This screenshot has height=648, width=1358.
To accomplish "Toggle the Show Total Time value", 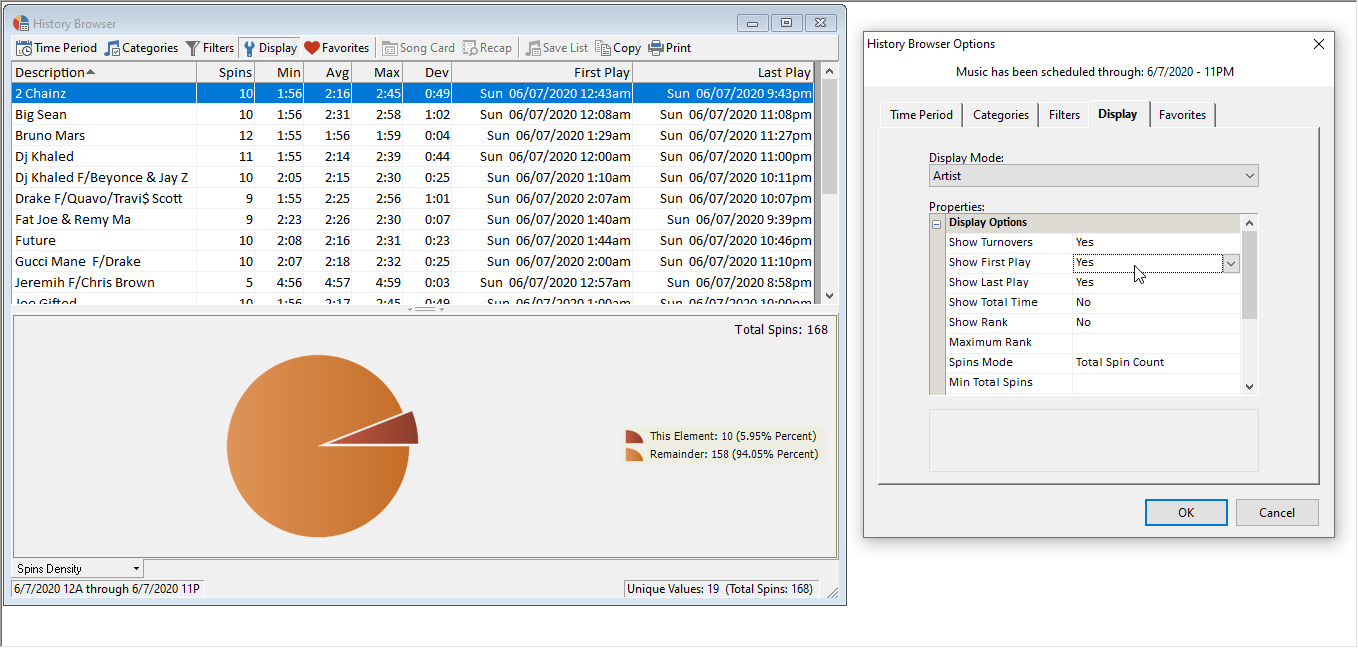I will (1155, 302).
